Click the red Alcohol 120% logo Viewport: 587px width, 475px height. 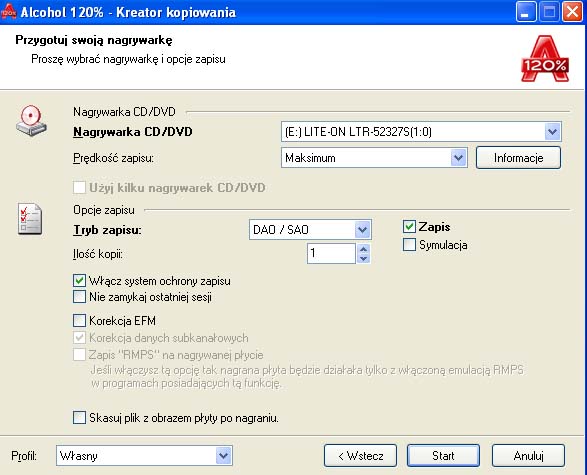545,59
